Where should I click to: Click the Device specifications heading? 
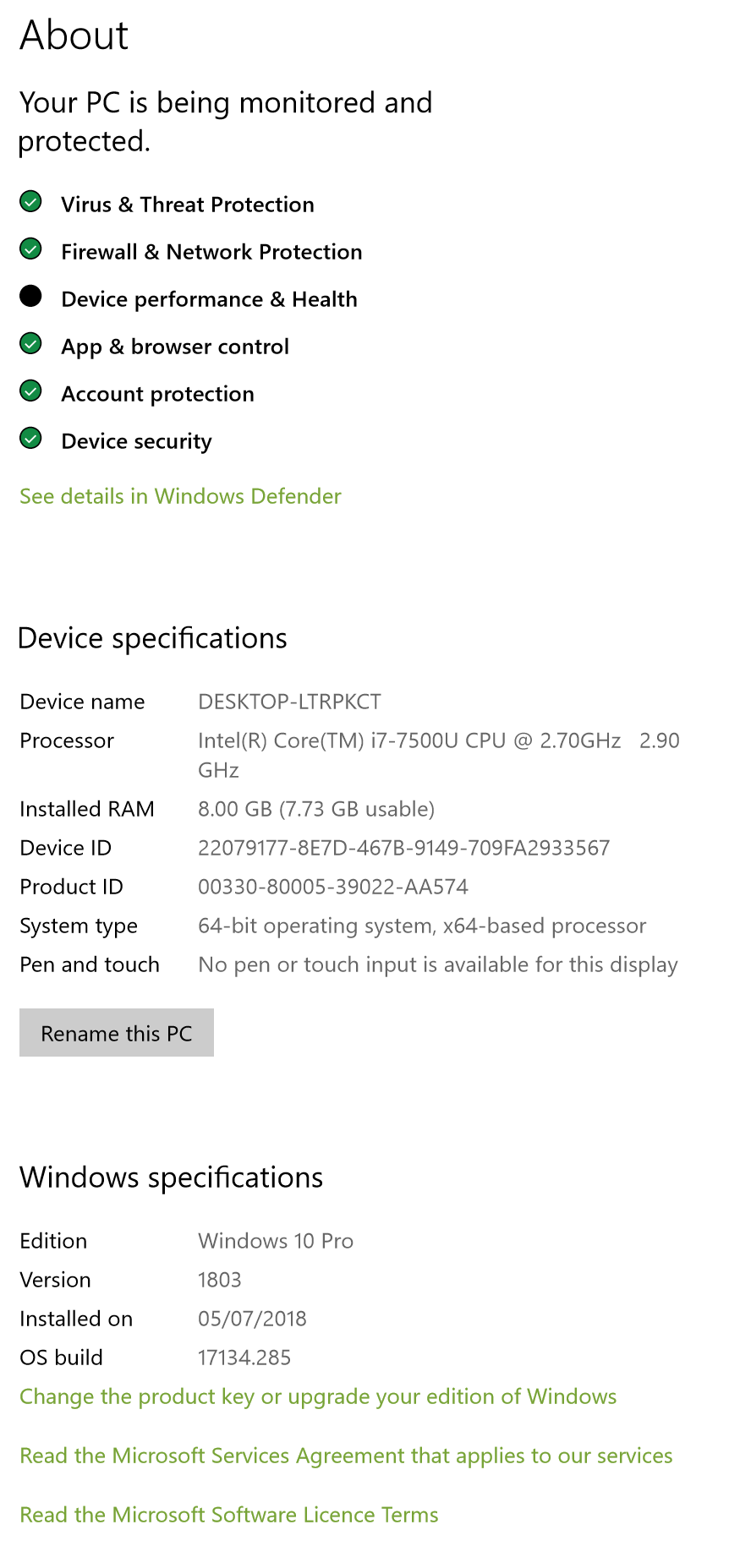[153, 638]
